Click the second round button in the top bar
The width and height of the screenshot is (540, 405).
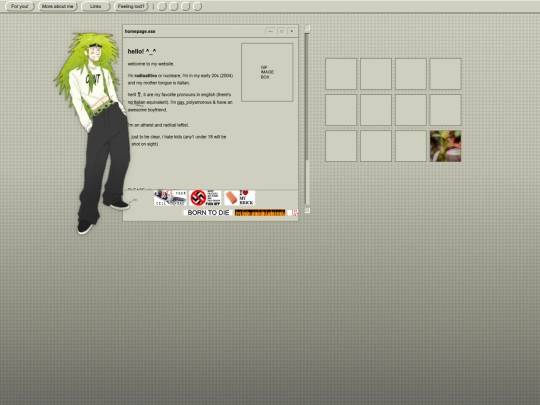click(x=174, y=6)
